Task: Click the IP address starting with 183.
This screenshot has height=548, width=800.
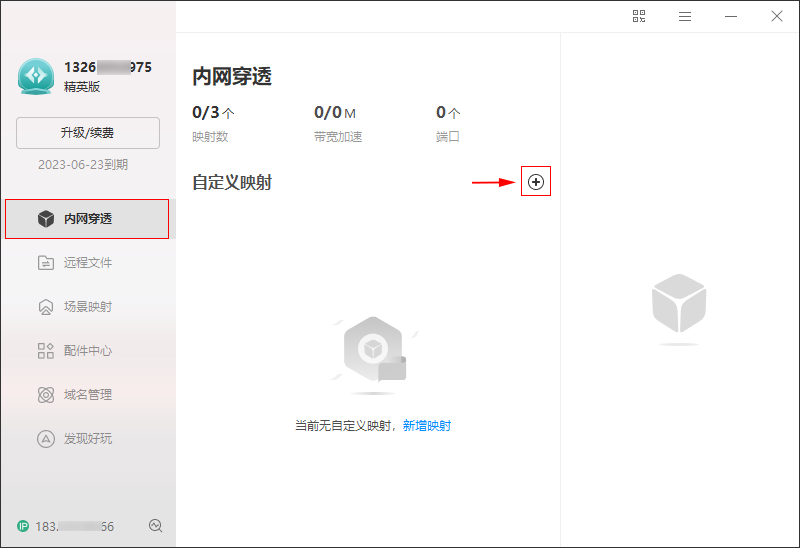Action: pyautogui.click(x=74, y=526)
